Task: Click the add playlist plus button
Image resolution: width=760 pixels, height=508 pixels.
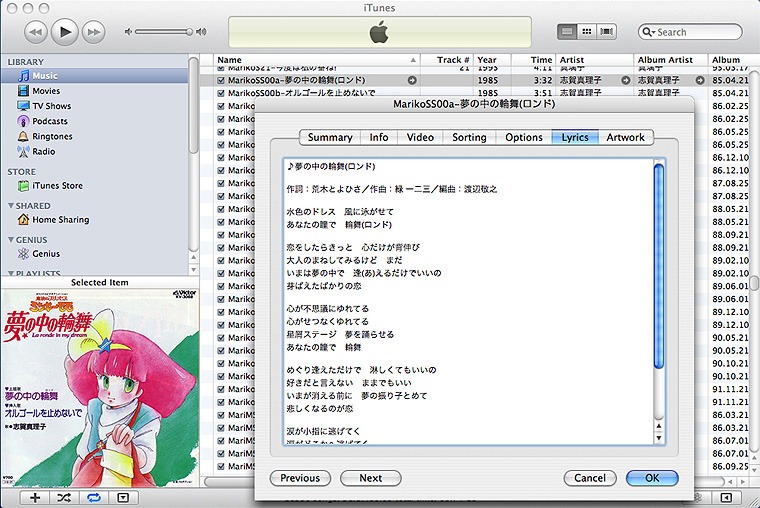Action: coord(35,497)
